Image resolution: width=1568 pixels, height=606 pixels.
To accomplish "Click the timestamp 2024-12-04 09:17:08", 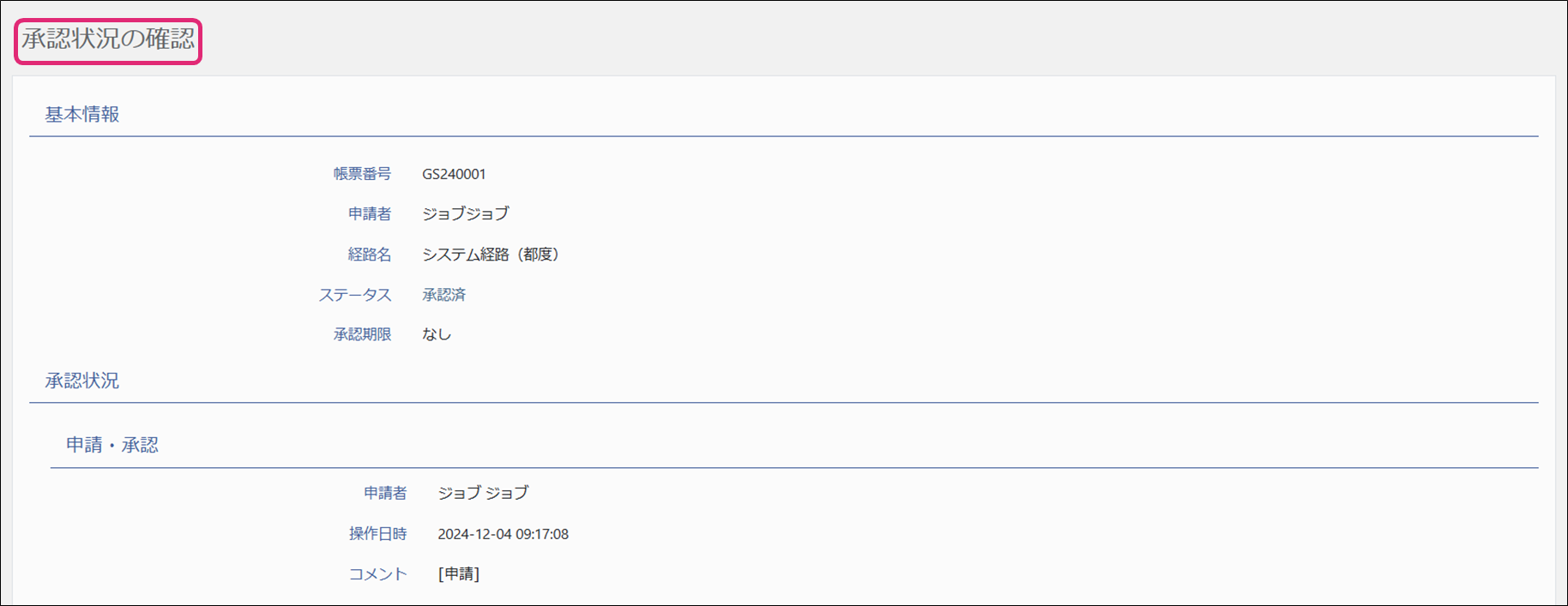I will (503, 534).
